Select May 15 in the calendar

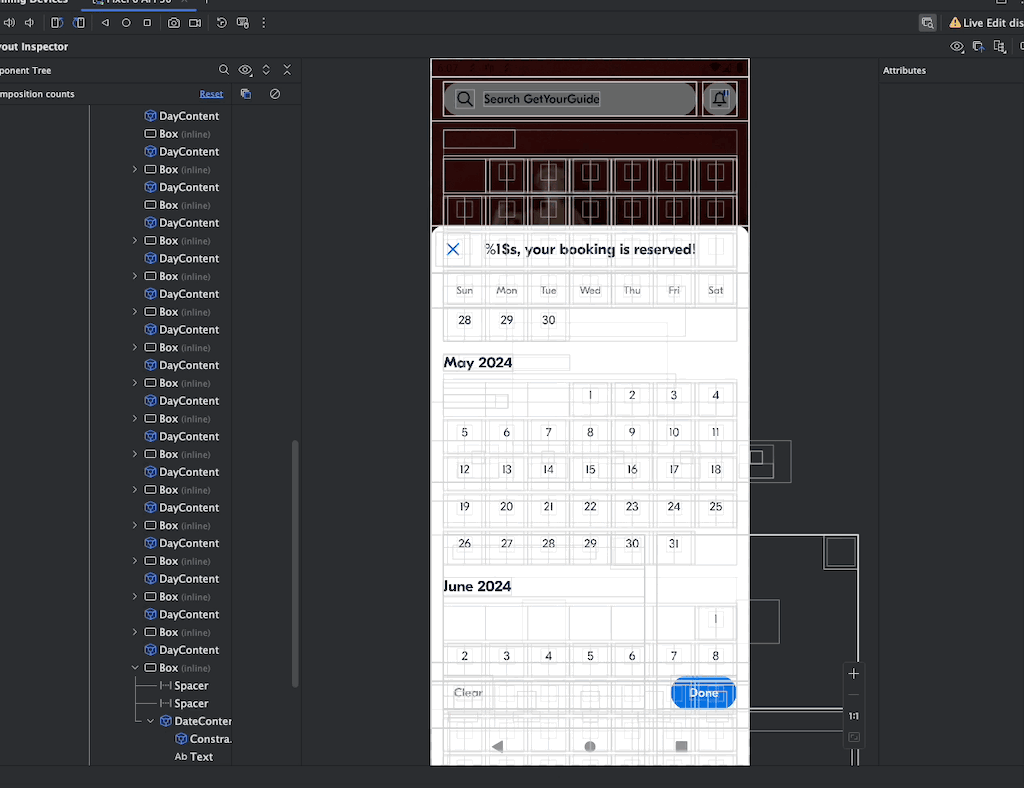coord(590,469)
